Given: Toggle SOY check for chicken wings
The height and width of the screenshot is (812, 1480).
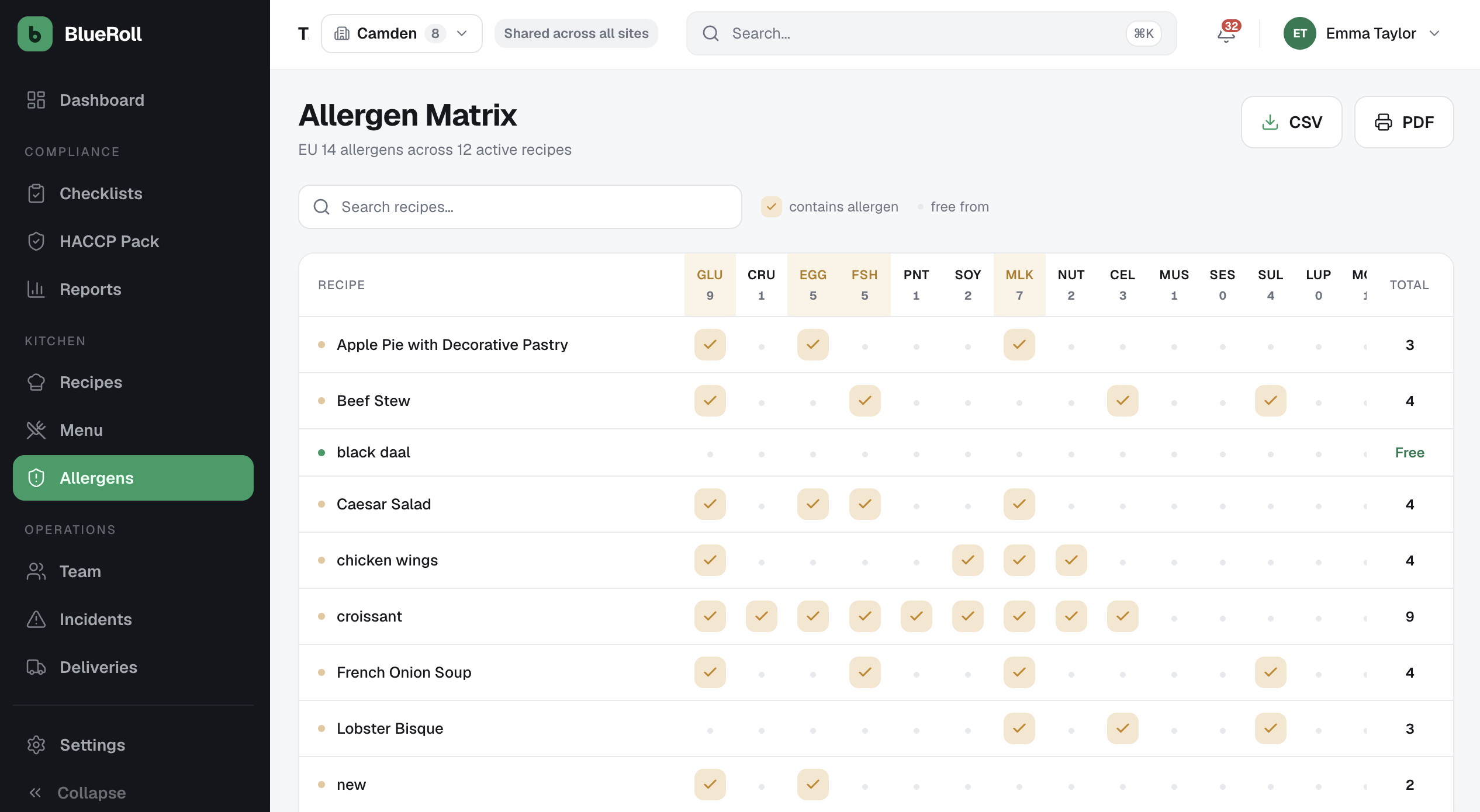Looking at the screenshot, I should point(968,560).
